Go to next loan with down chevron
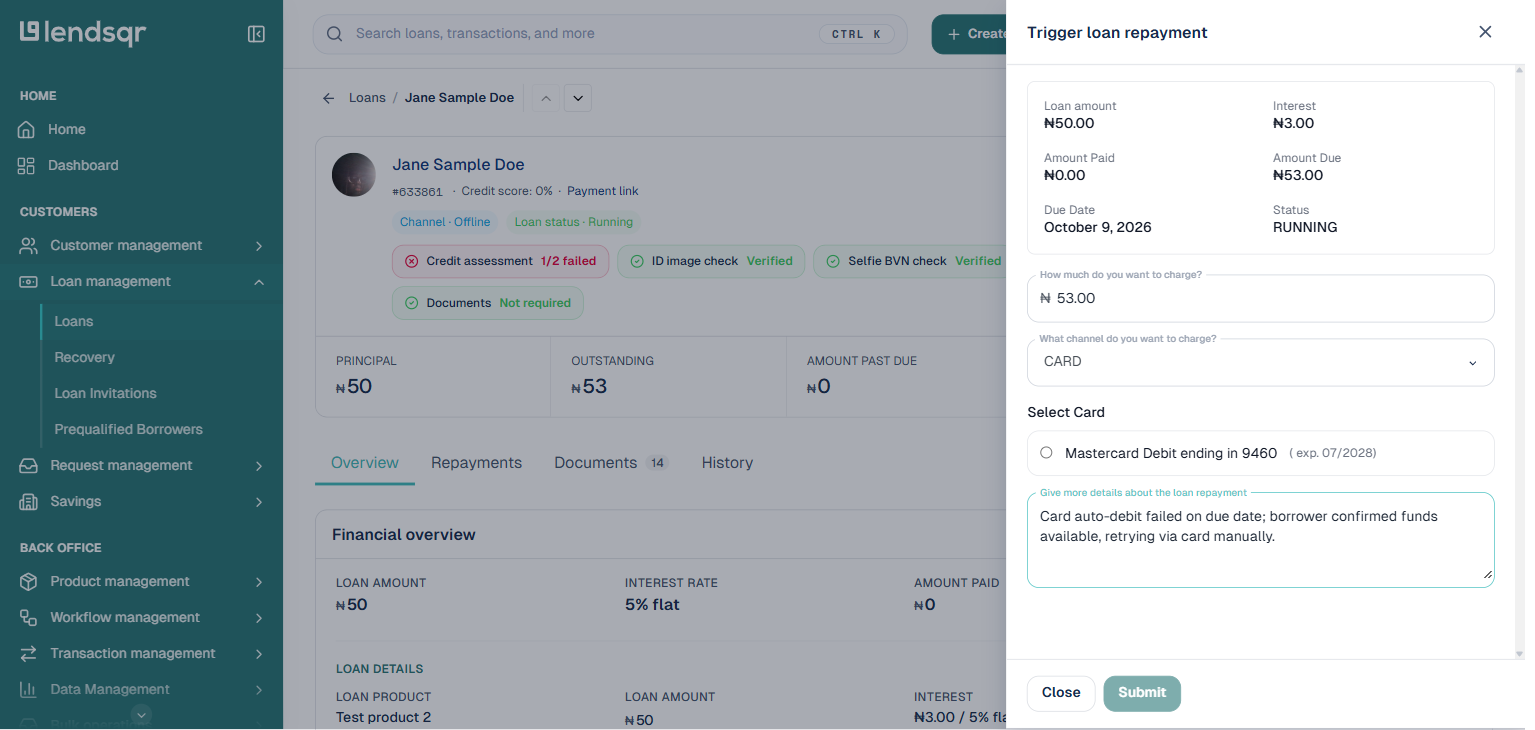The height and width of the screenshot is (730, 1535). point(578,98)
